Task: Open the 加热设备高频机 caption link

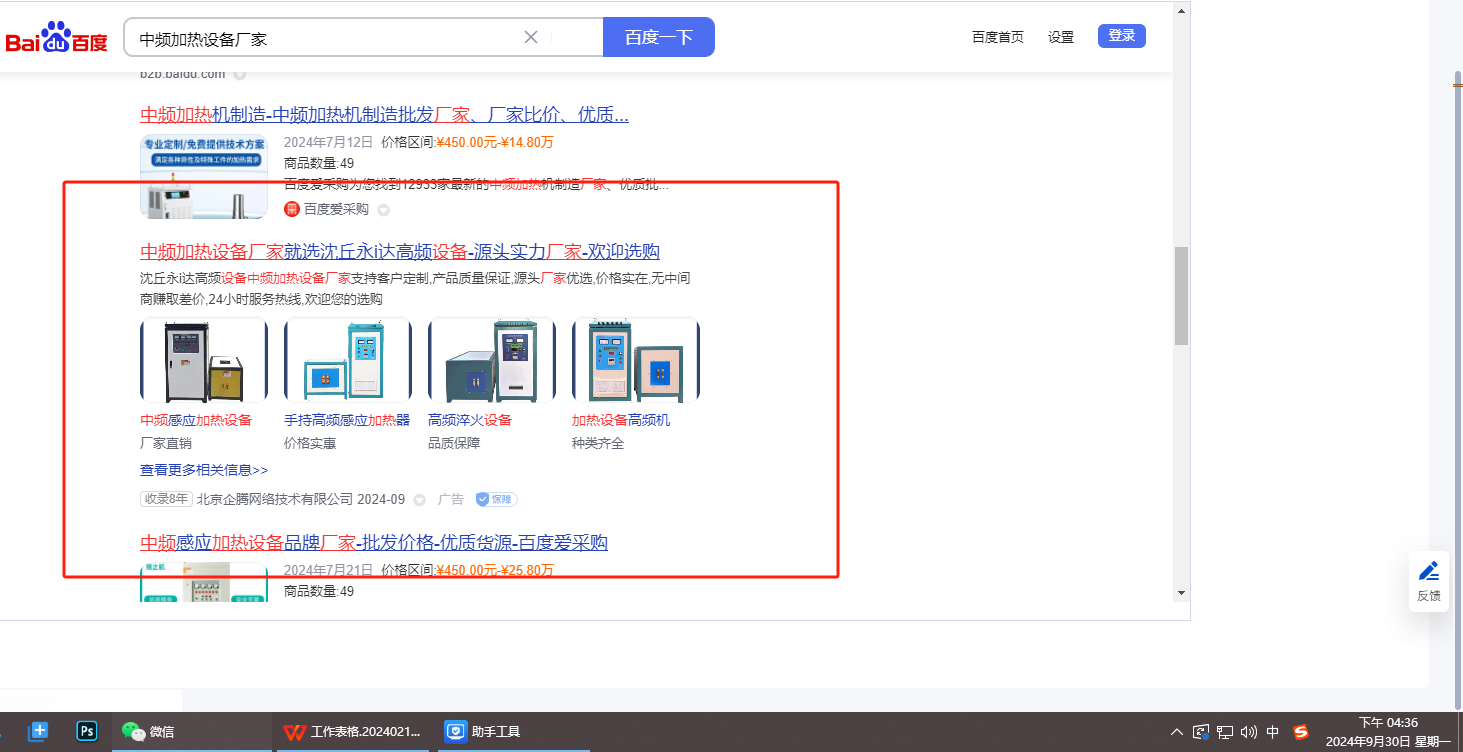Action: click(621, 420)
